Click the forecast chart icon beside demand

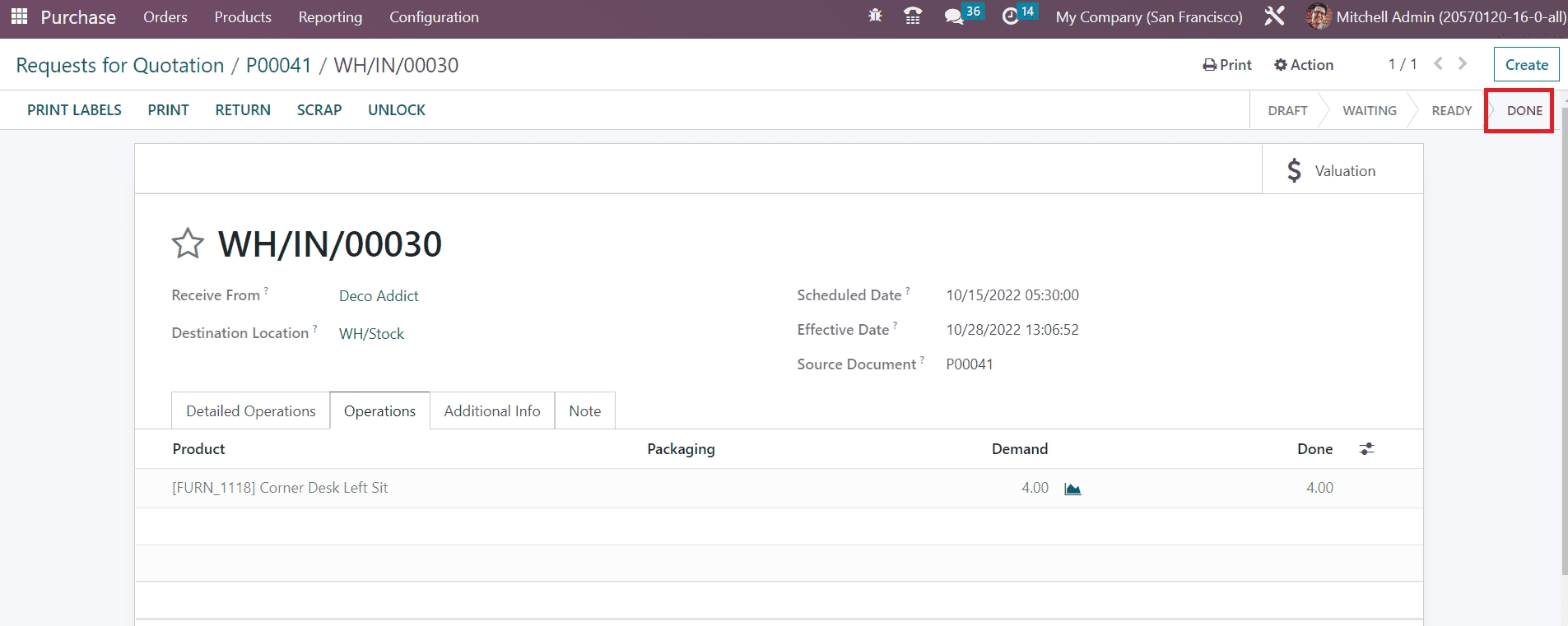[1072, 489]
